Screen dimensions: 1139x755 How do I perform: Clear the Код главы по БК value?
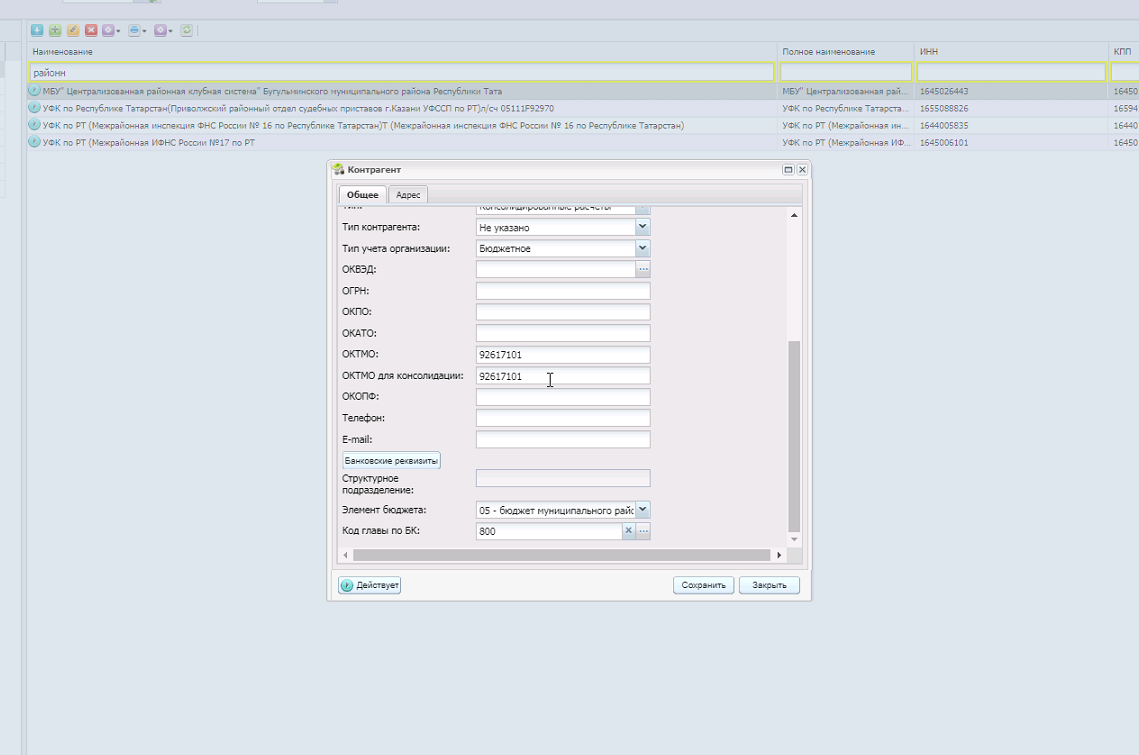tap(628, 531)
